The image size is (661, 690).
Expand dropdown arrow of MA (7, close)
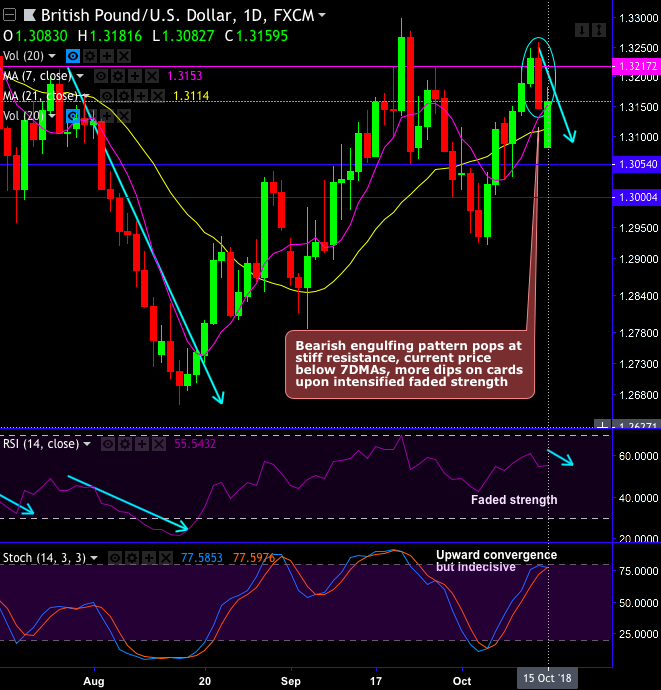[x=80, y=76]
